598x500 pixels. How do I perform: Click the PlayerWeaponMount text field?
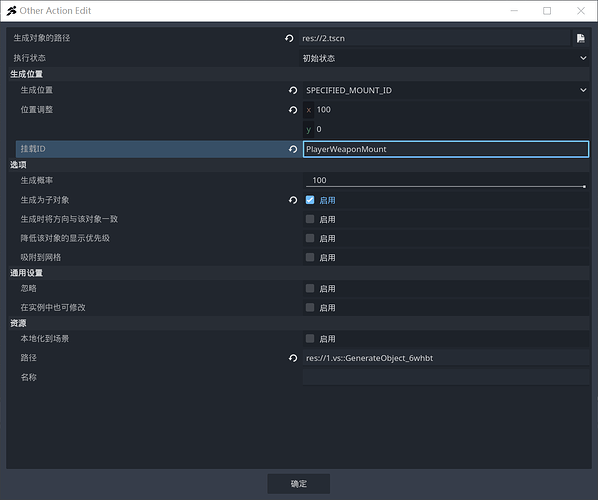point(446,149)
